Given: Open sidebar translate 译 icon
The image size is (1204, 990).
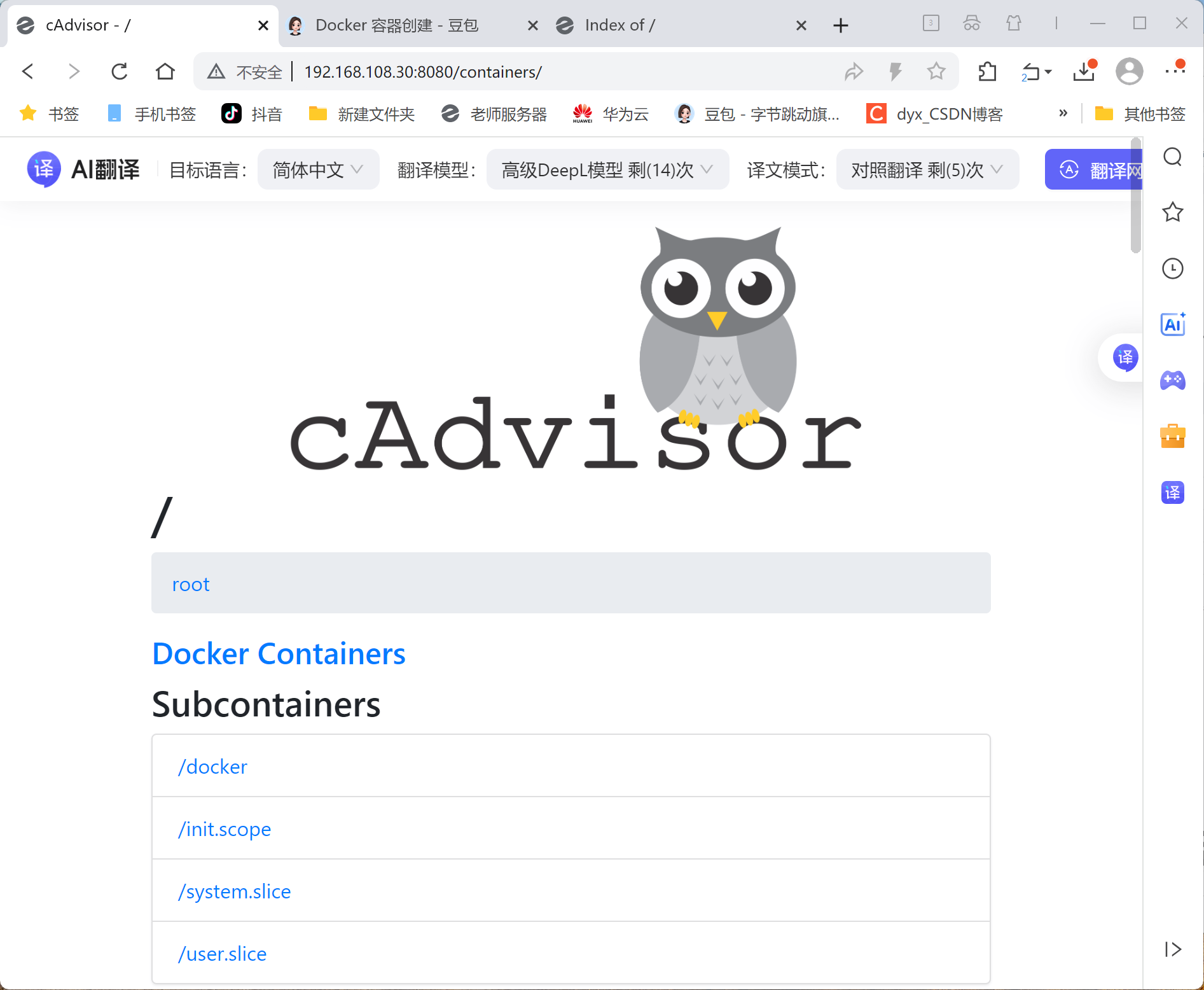Looking at the screenshot, I should (x=1173, y=492).
